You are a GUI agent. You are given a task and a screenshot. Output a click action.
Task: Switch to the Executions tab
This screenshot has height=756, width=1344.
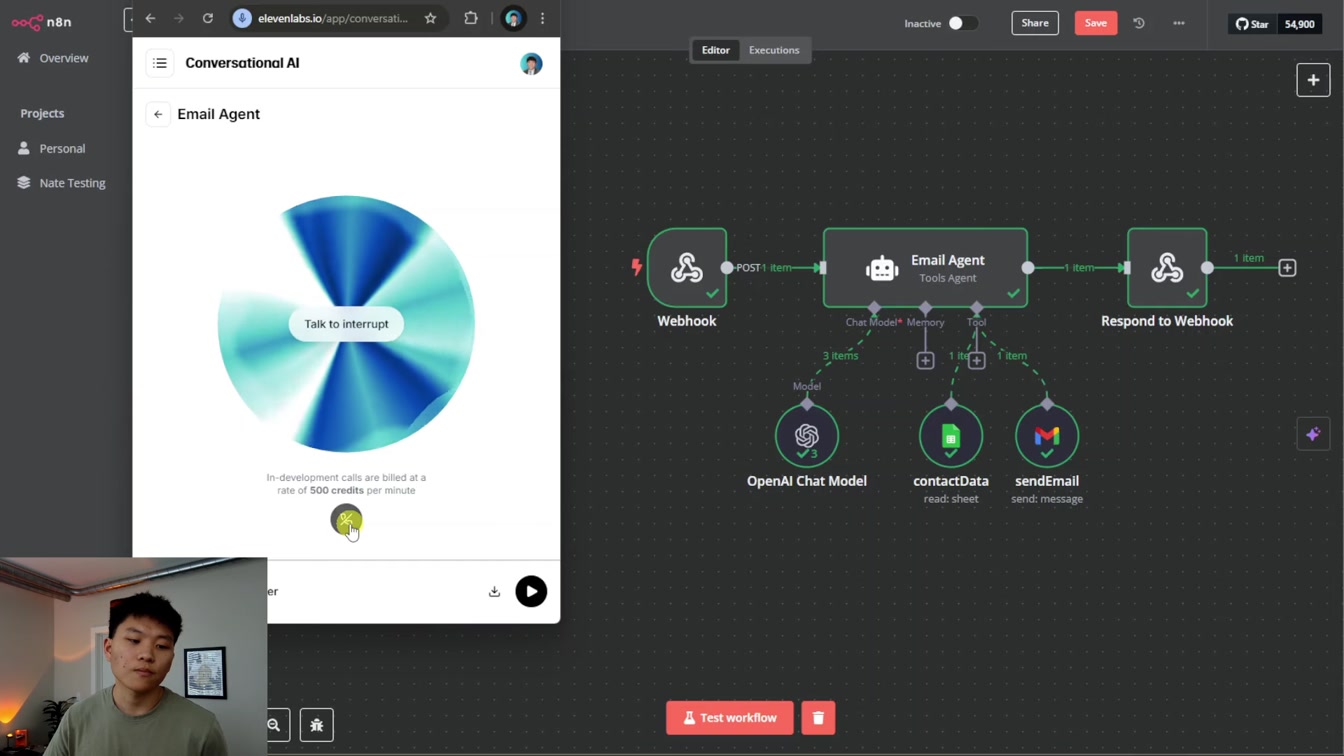click(x=774, y=50)
